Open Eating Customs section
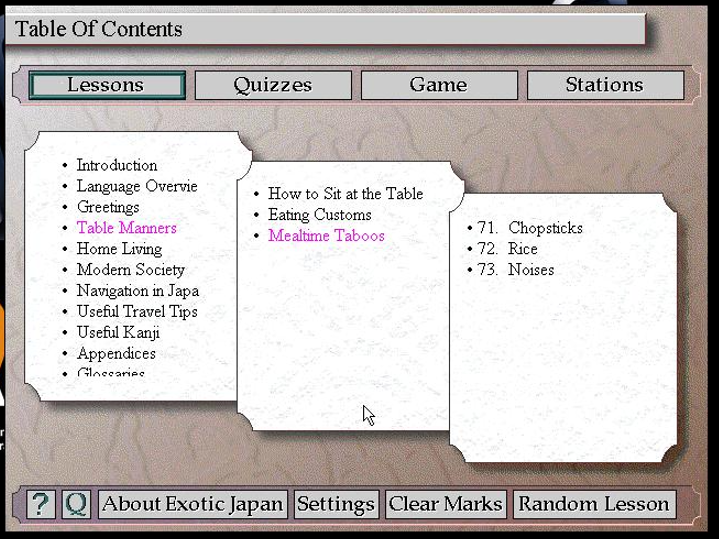Screen dimensions: 719x539 pyautogui.click(x=320, y=215)
